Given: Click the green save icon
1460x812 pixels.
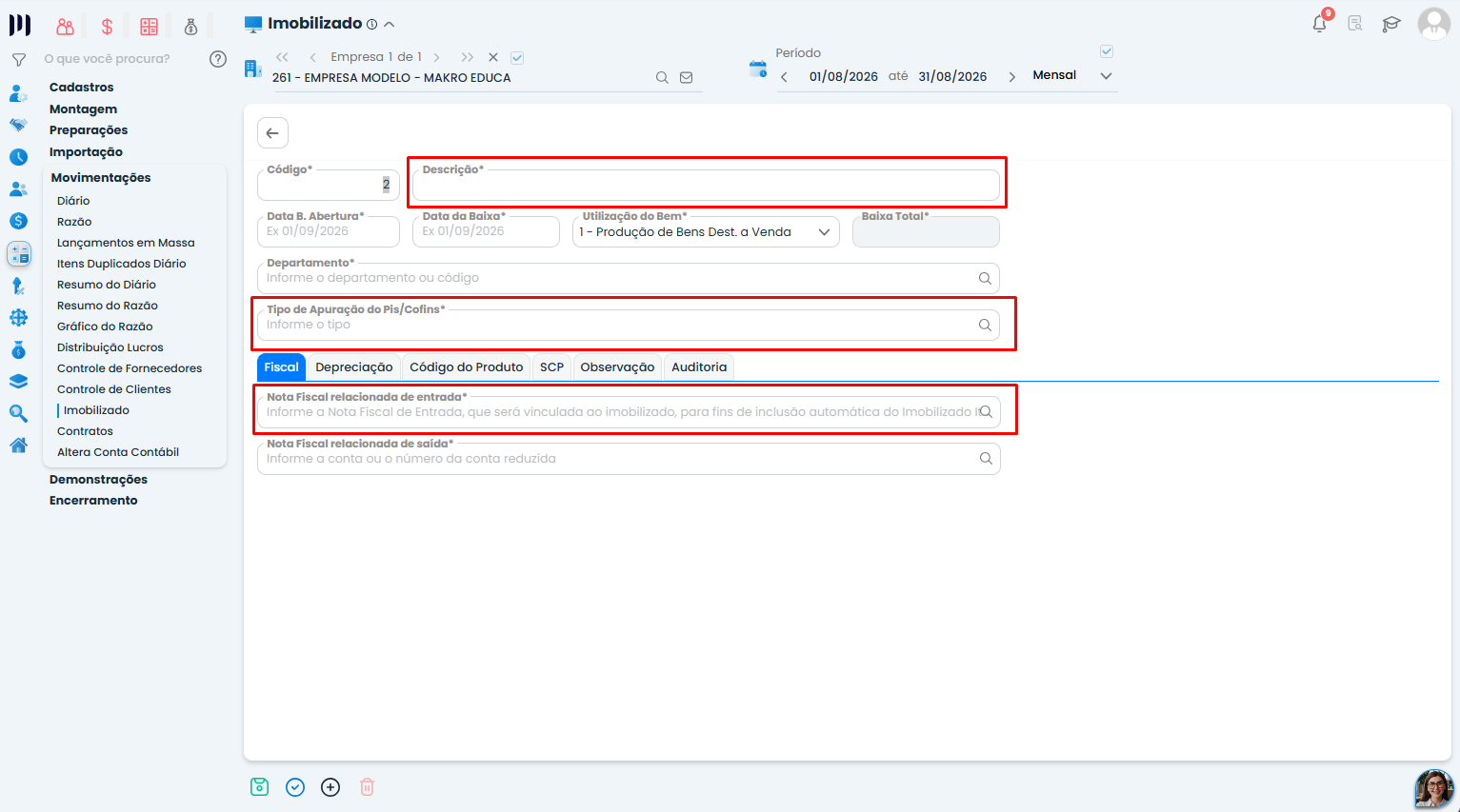Looking at the screenshot, I should (259, 787).
